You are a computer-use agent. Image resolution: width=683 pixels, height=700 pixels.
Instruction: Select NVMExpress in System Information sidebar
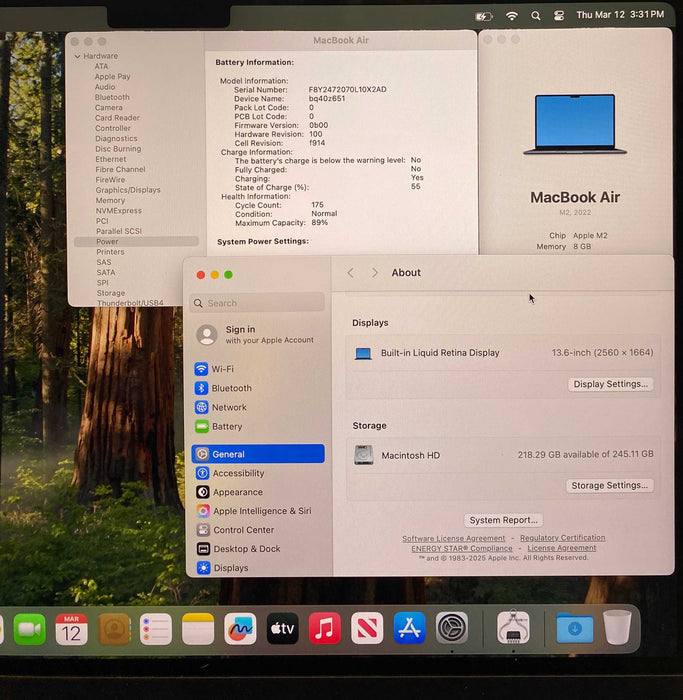pos(118,211)
